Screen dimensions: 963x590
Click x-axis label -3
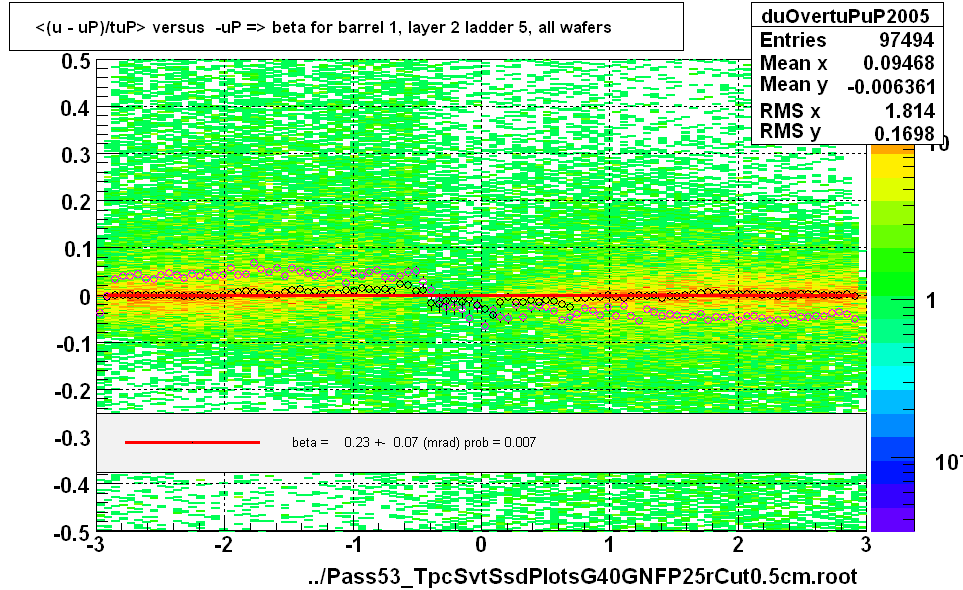pos(95,545)
